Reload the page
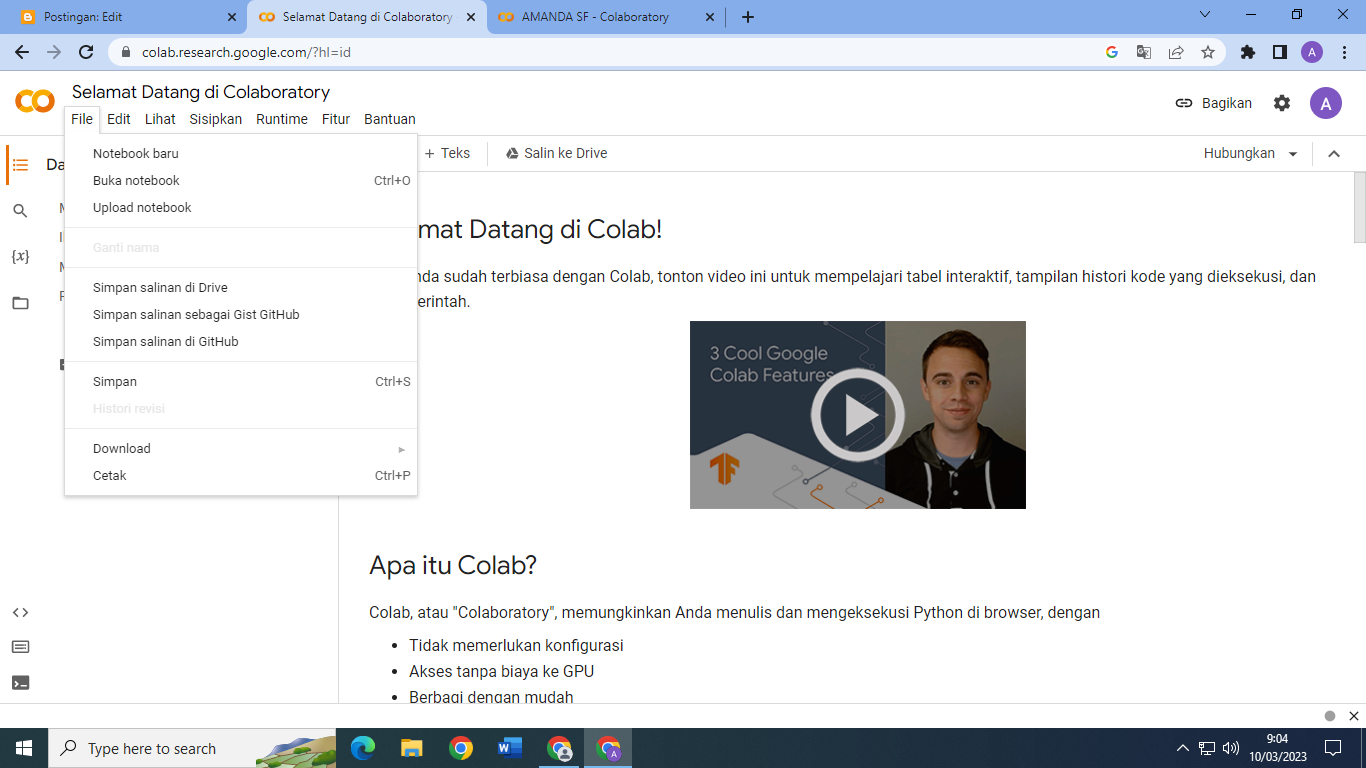Image resolution: width=1366 pixels, height=768 pixels. click(x=86, y=52)
